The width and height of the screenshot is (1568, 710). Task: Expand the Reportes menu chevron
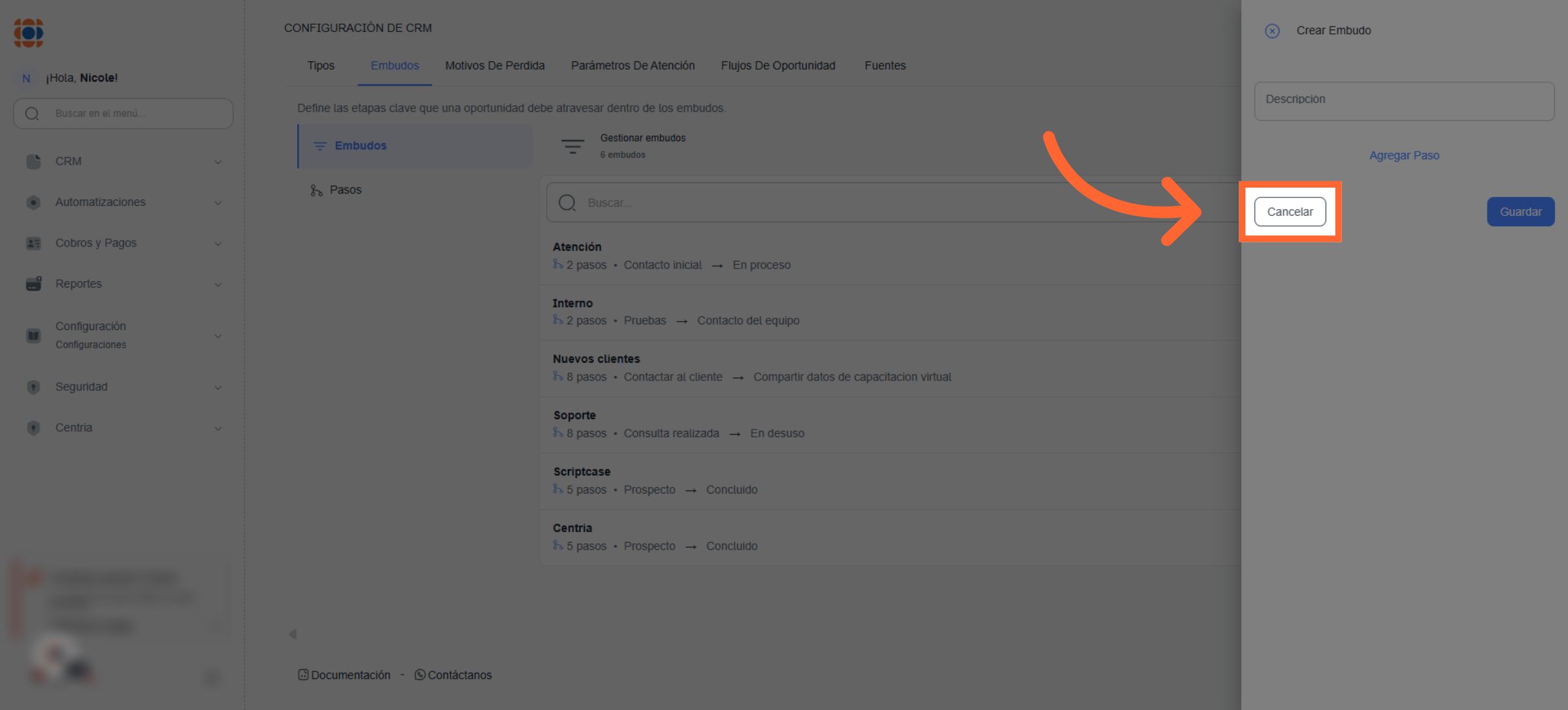tap(218, 284)
